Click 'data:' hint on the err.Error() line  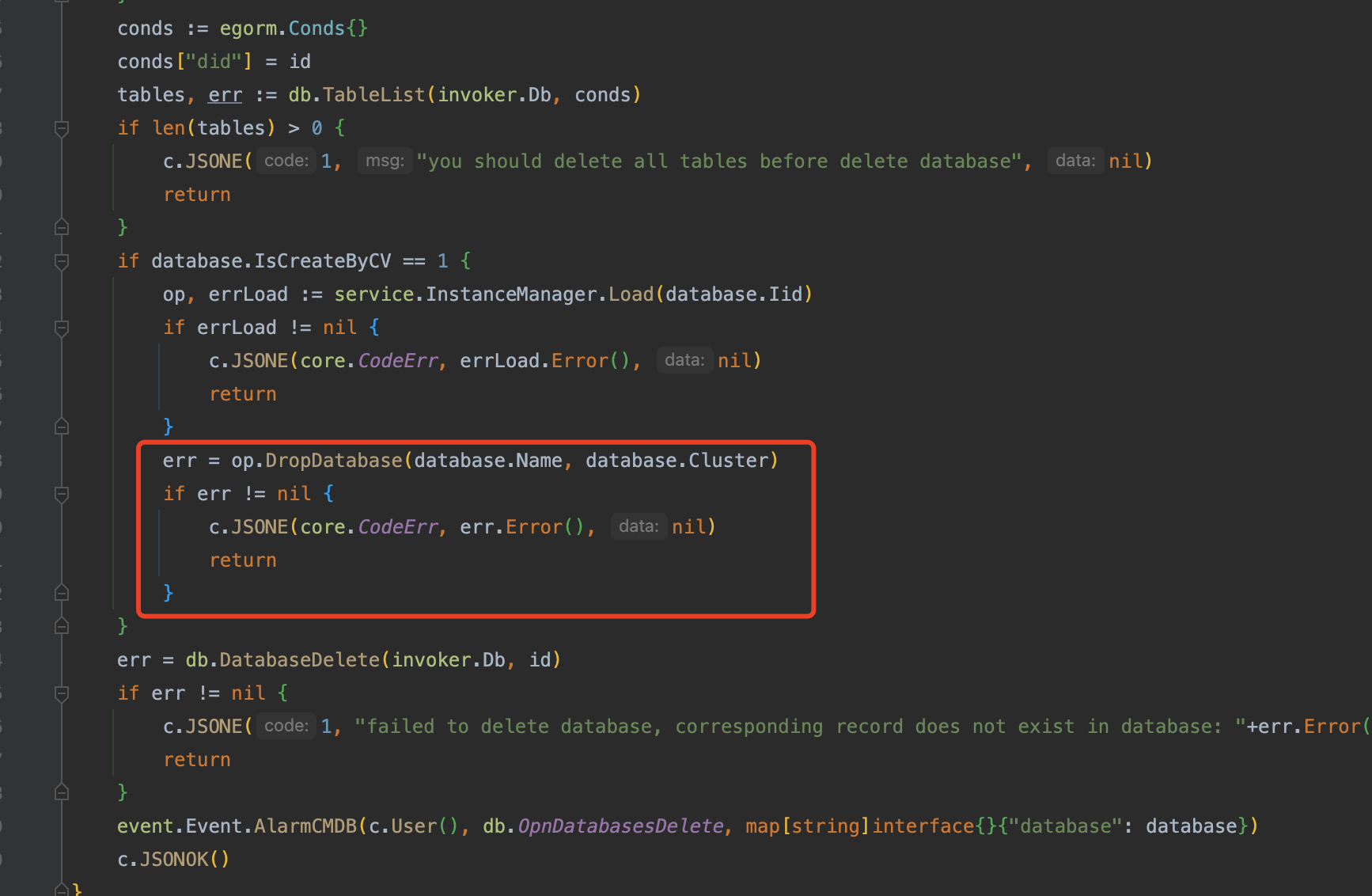tap(639, 526)
